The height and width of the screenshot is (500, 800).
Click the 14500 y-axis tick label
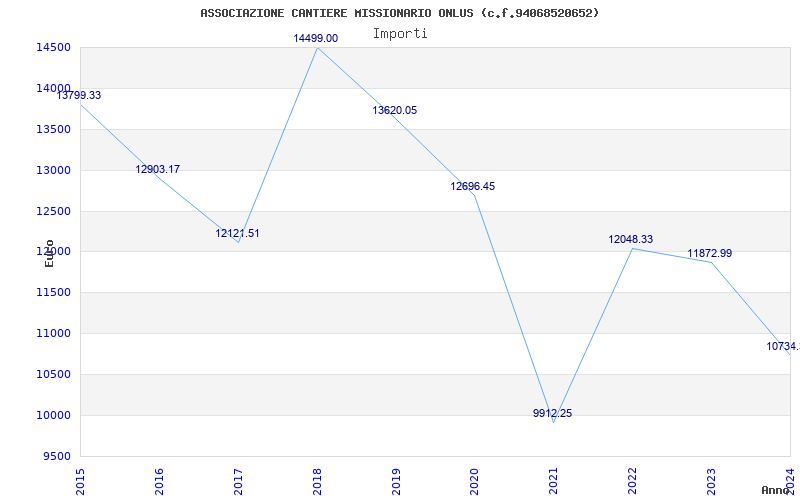click(x=53, y=47)
